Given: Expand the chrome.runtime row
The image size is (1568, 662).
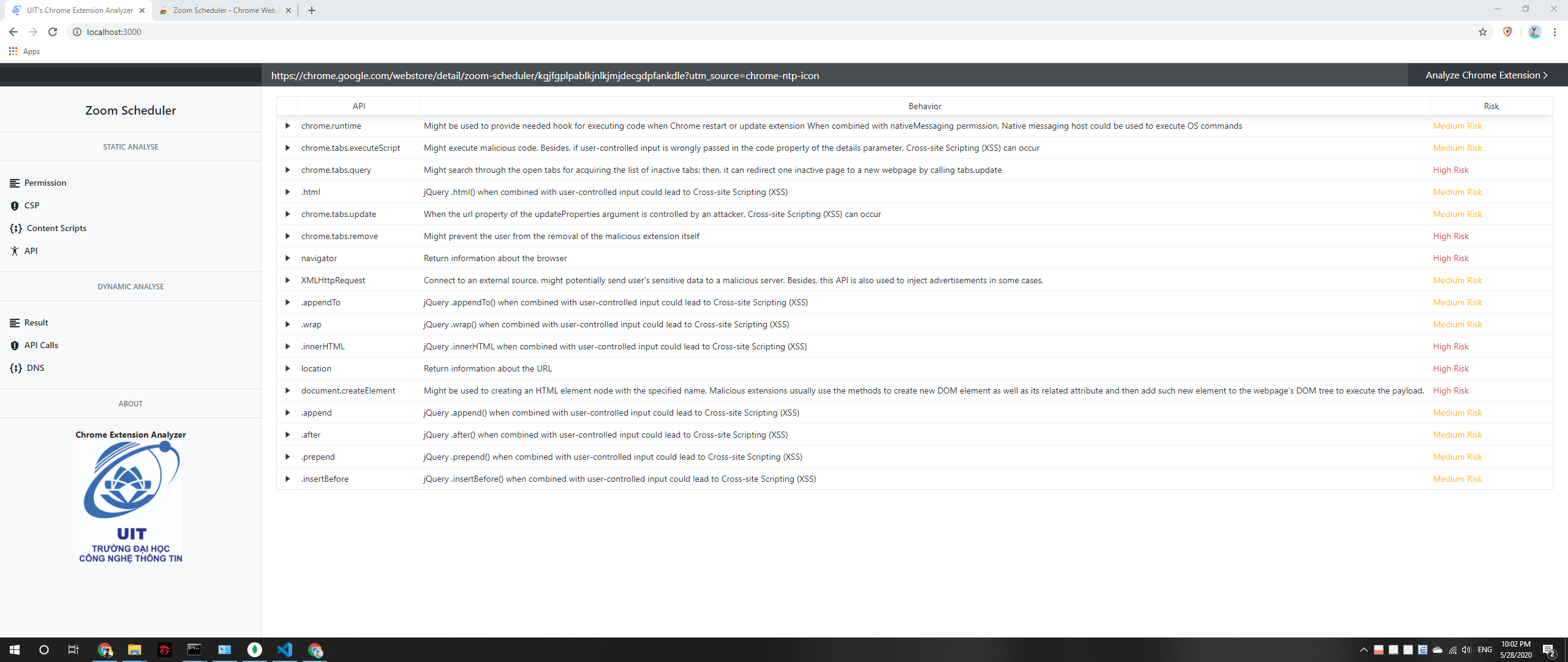Looking at the screenshot, I should pyautogui.click(x=287, y=126).
